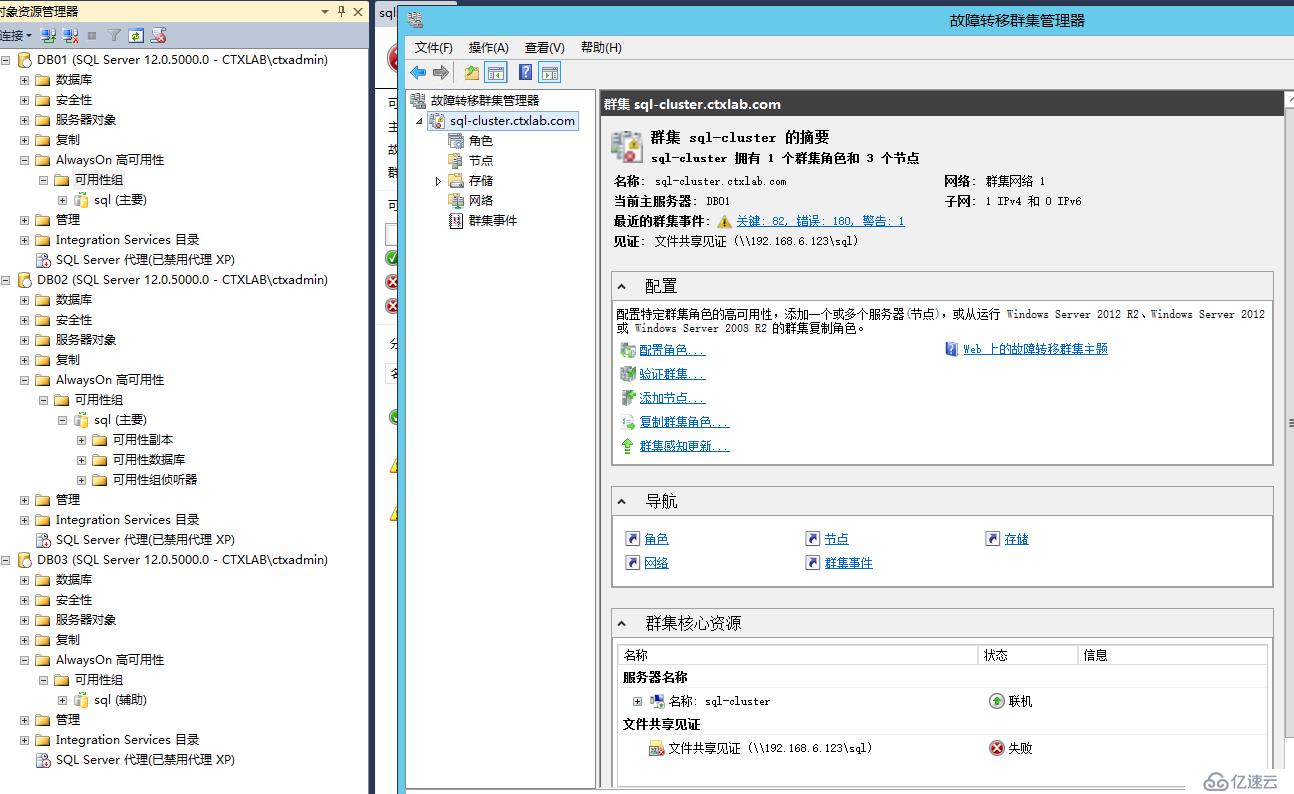Click the last Object Explorer toolbar icon
This screenshot has width=1294, height=794.
pos(158,35)
